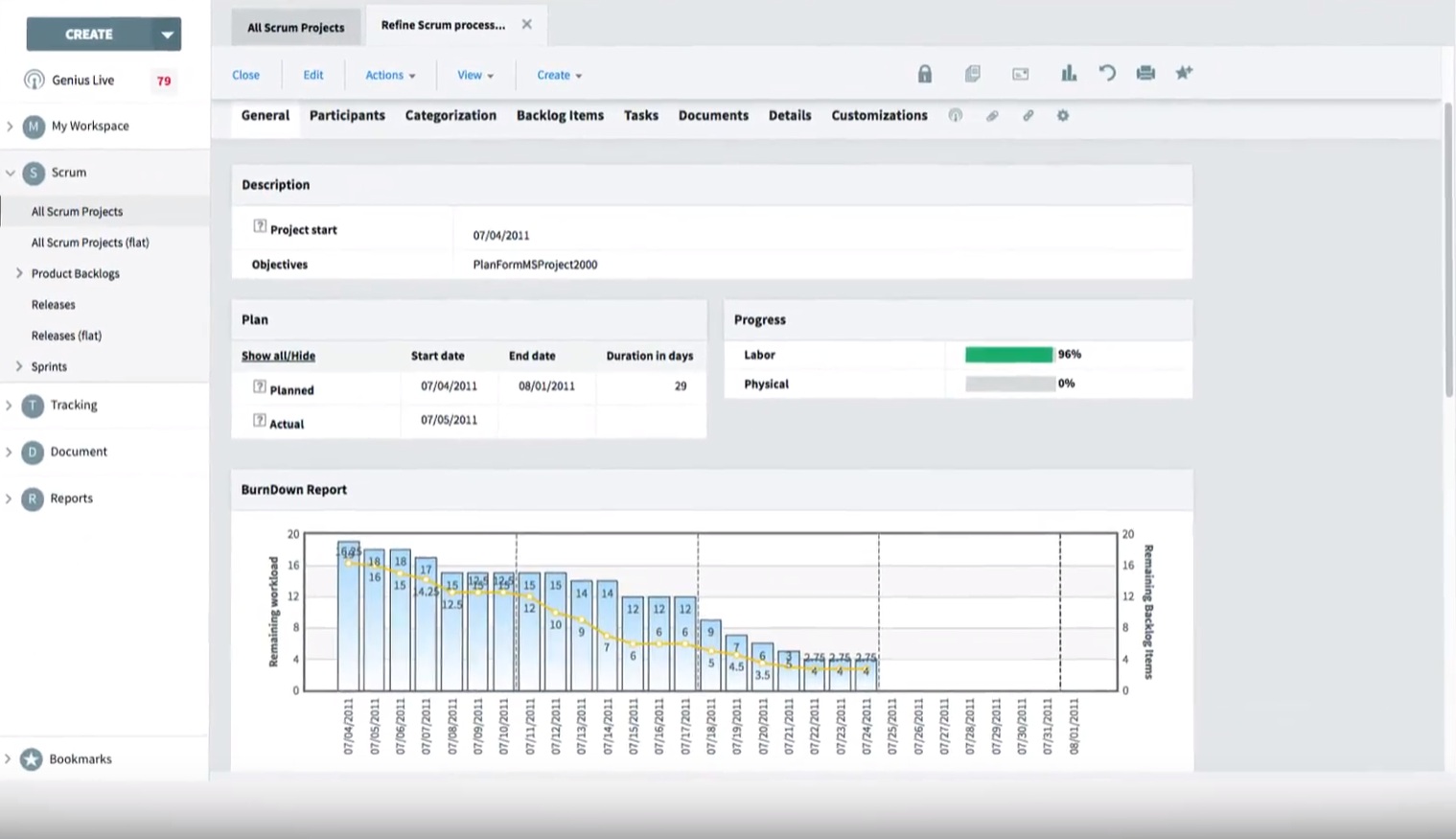Screen dimensions: 1456x839
Task: Open the Actions dropdown menu
Action: pyautogui.click(x=390, y=75)
